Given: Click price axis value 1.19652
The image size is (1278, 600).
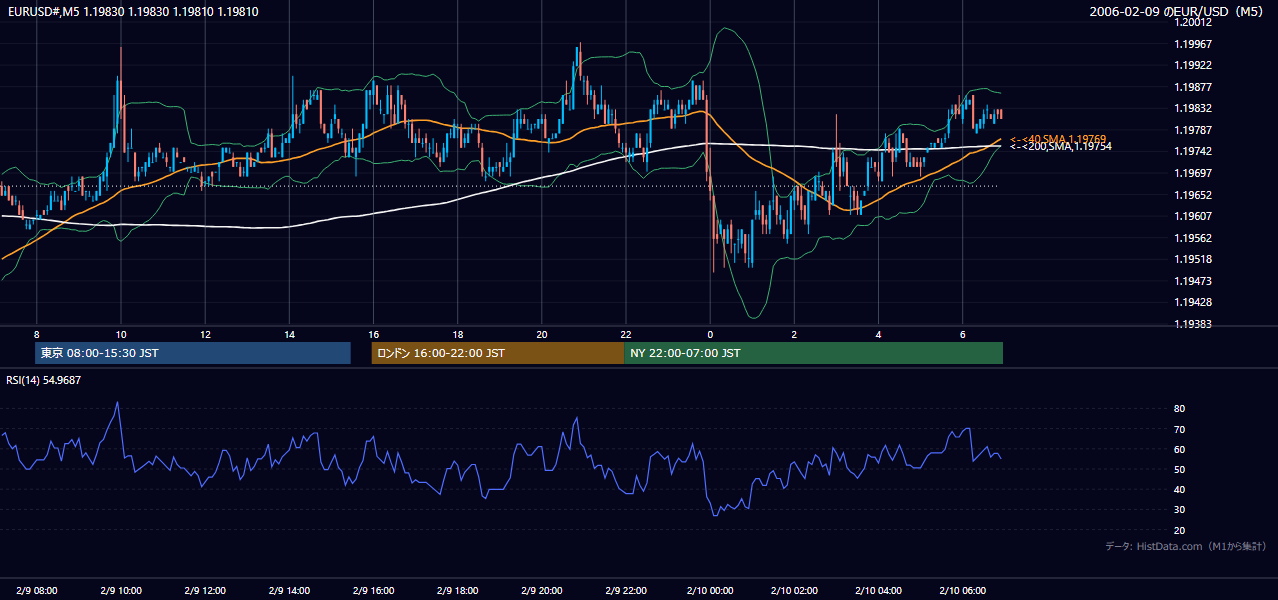Looking at the screenshot, I should [x=1195, y=195].
